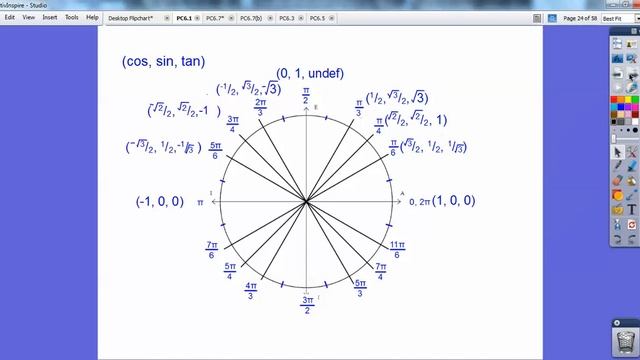Activate the Select arrow tool
The height and width of the screenshot is (360, 640).
tap(617, 152)
